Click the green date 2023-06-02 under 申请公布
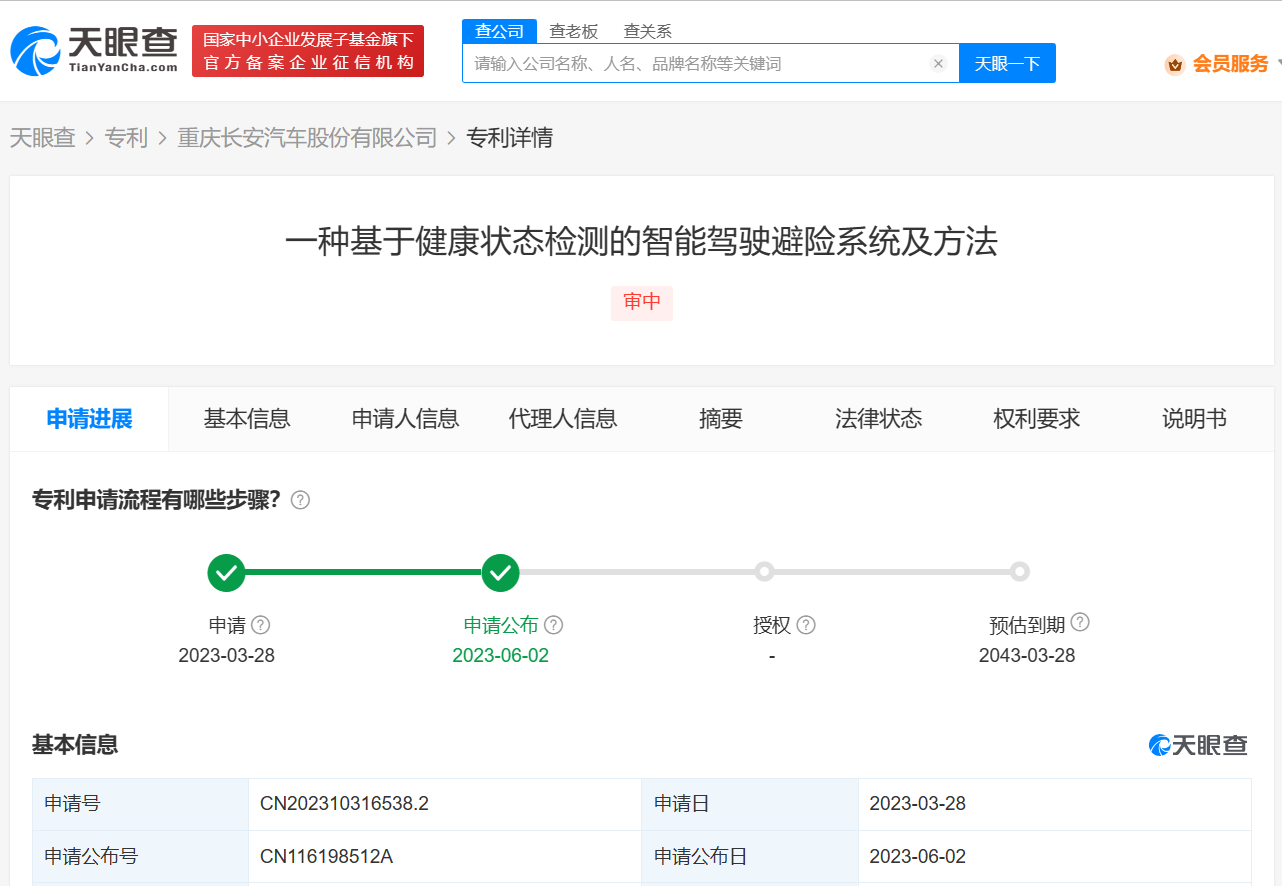 [x=500, y=656]
